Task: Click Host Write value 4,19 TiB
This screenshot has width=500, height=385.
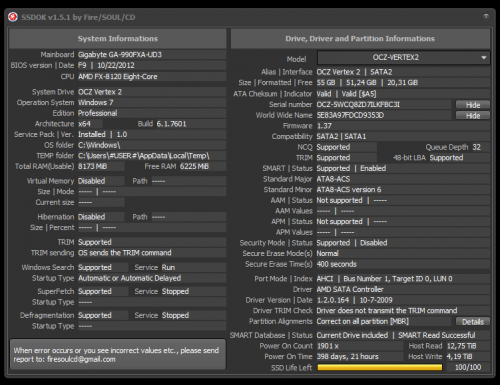Action: (460, 357)
